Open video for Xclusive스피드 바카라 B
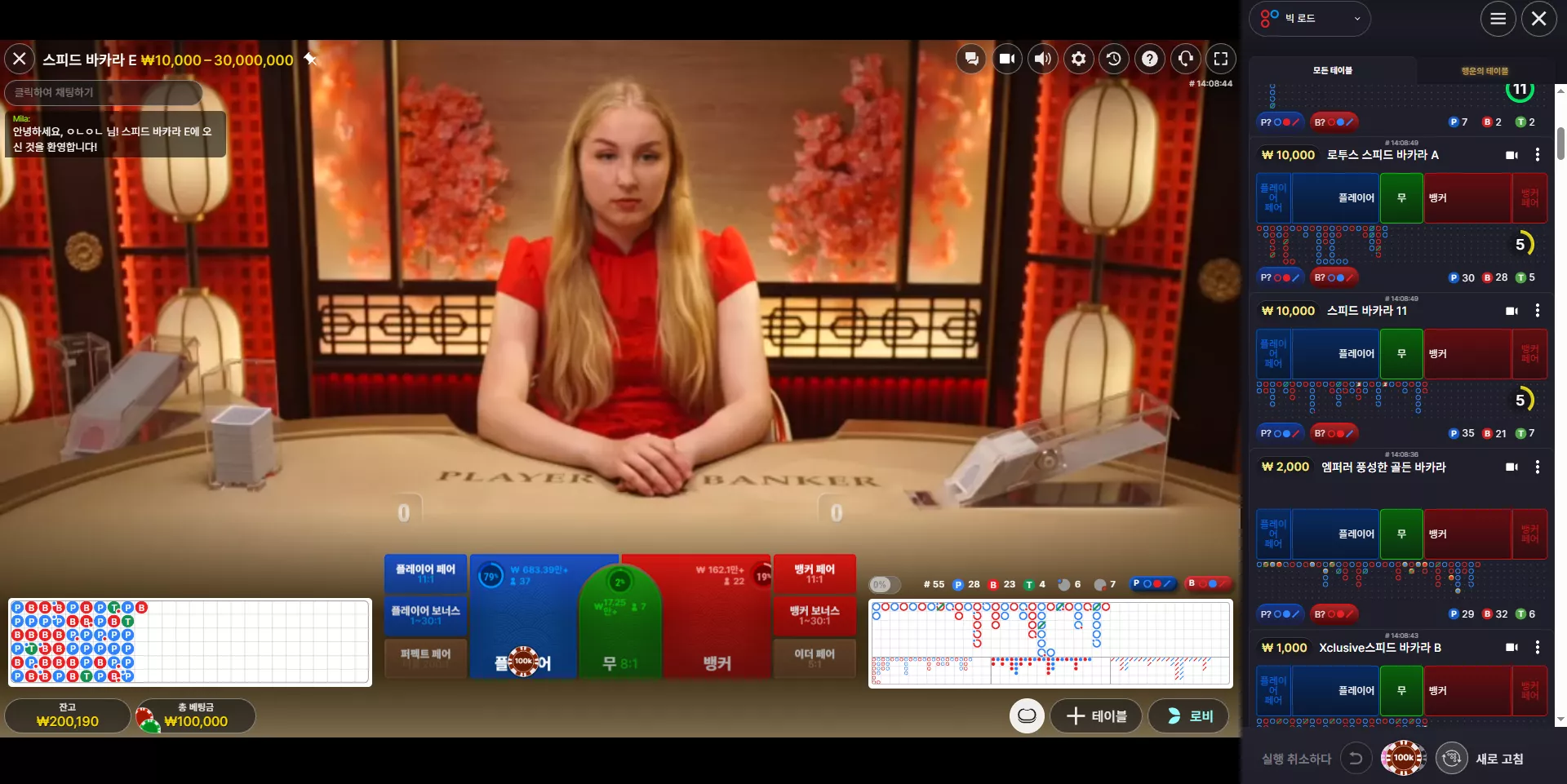 (x=1512, y=647)
